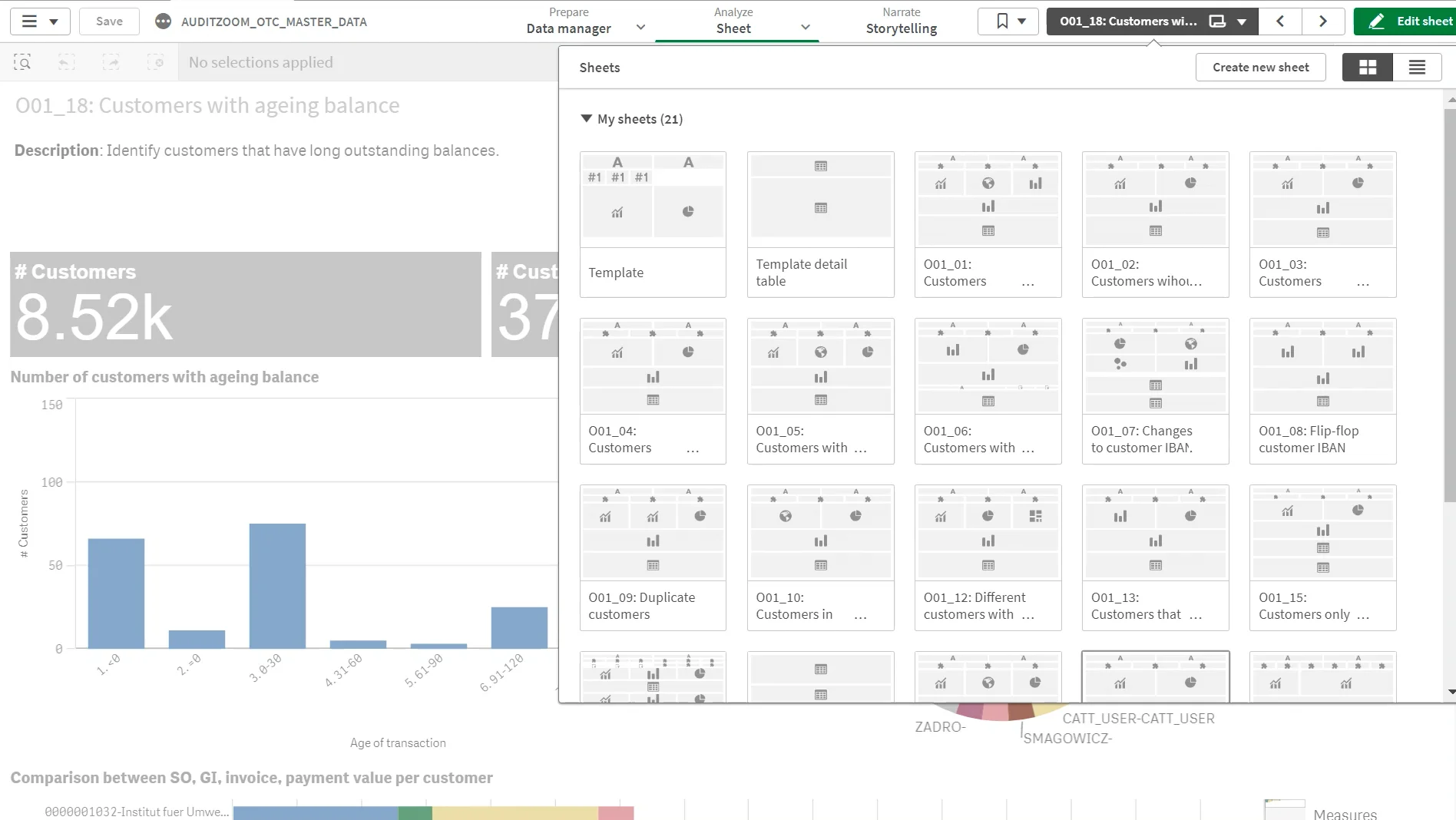Navigate to the previous sheet arrow
Image resolution: width=1456 pixels, height=820 pixels.
1280,21
